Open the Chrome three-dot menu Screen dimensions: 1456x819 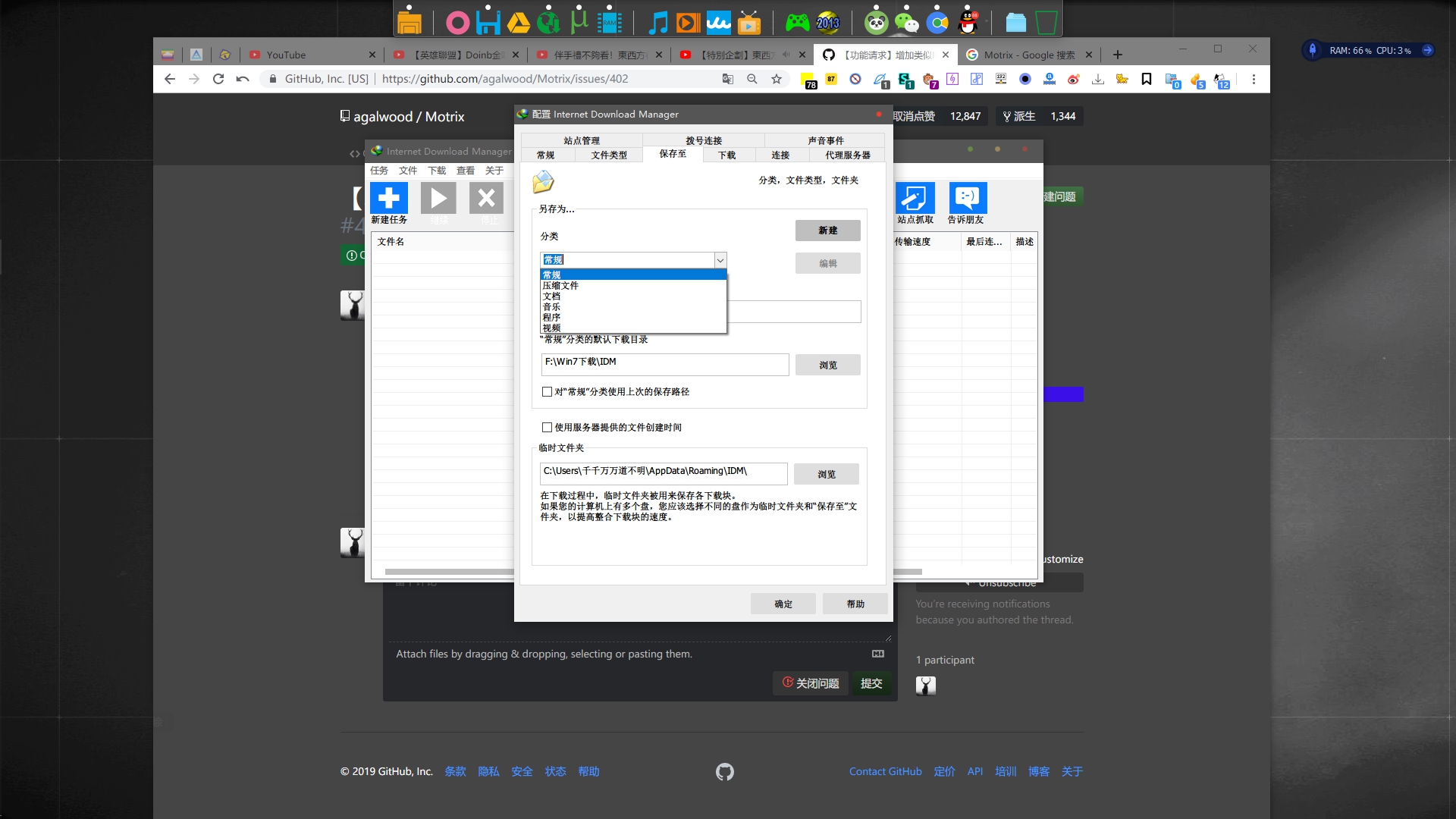tap(1254, 79)
